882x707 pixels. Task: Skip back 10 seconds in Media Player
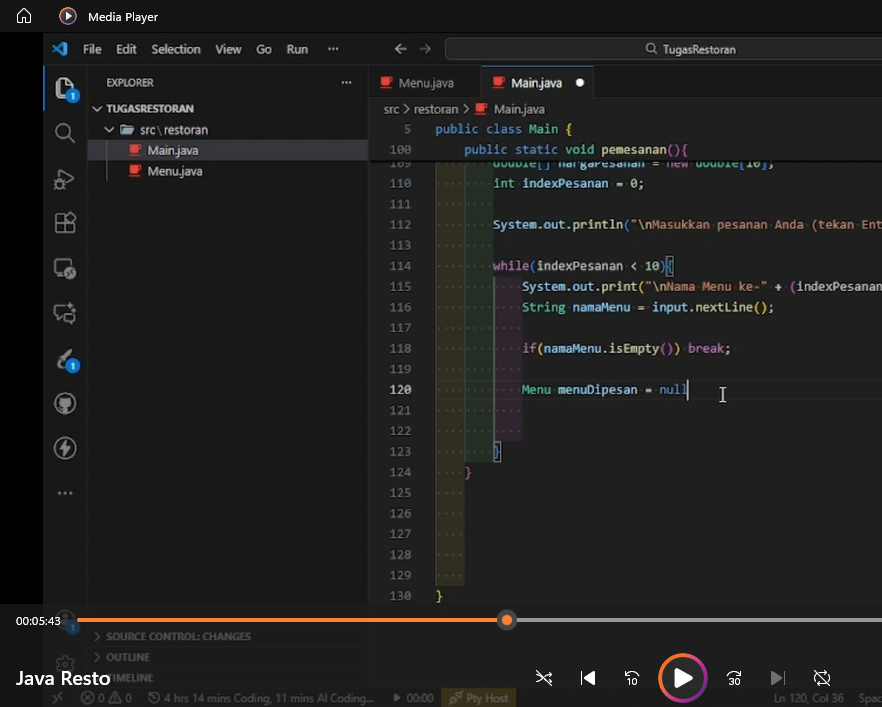631,678
